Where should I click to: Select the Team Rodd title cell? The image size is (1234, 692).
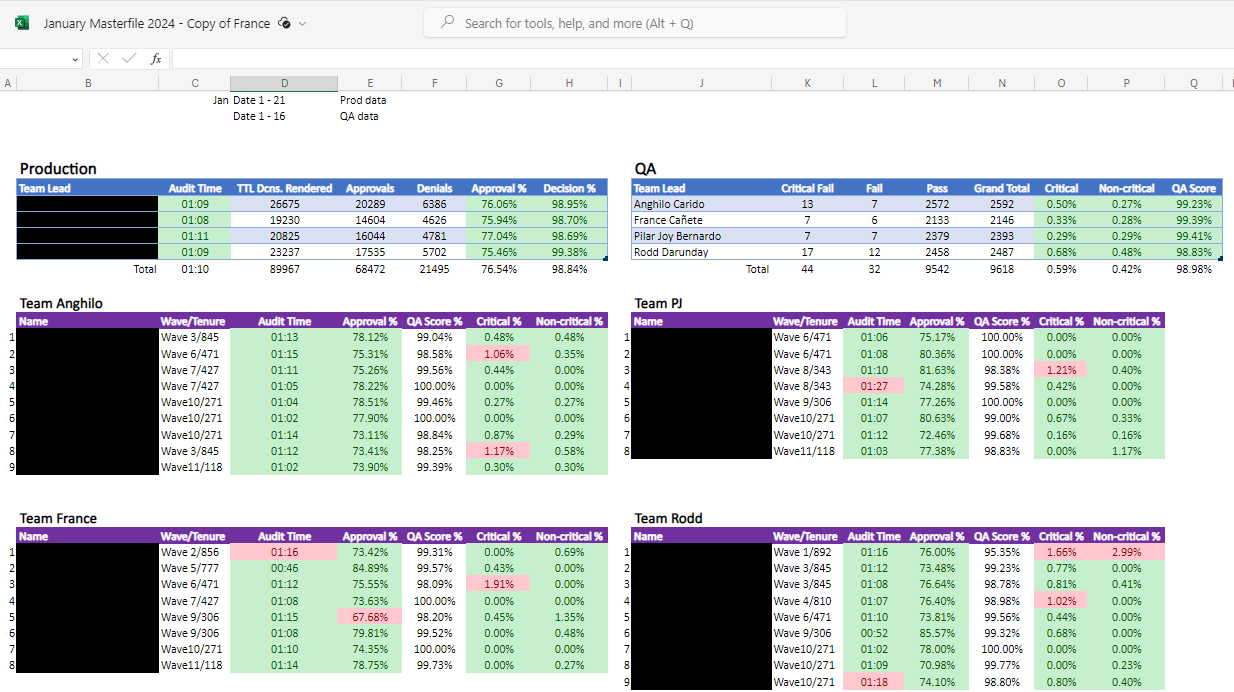coord(669,518)
